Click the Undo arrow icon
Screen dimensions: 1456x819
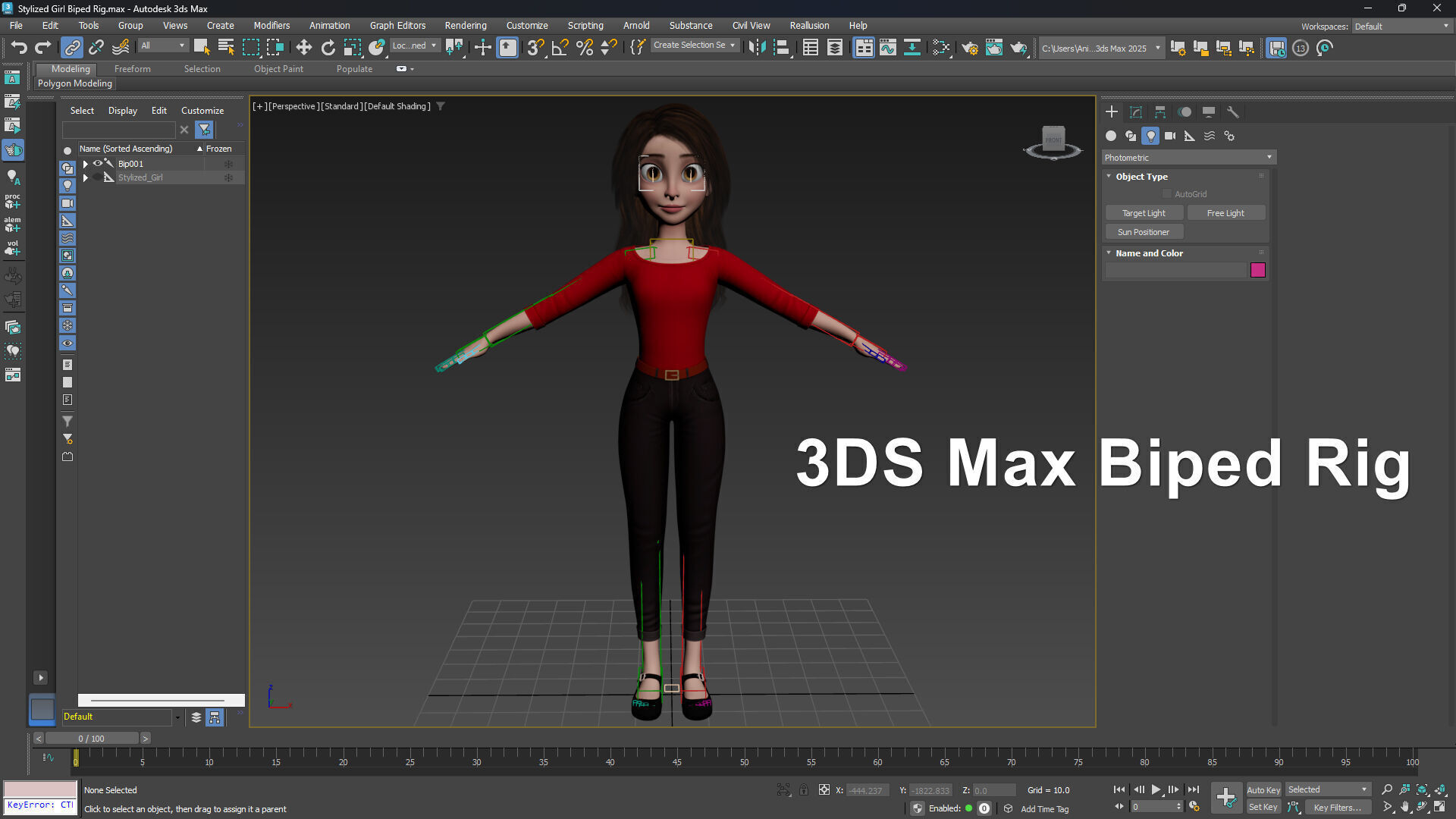pyautogui.click(x=19, y=47)
